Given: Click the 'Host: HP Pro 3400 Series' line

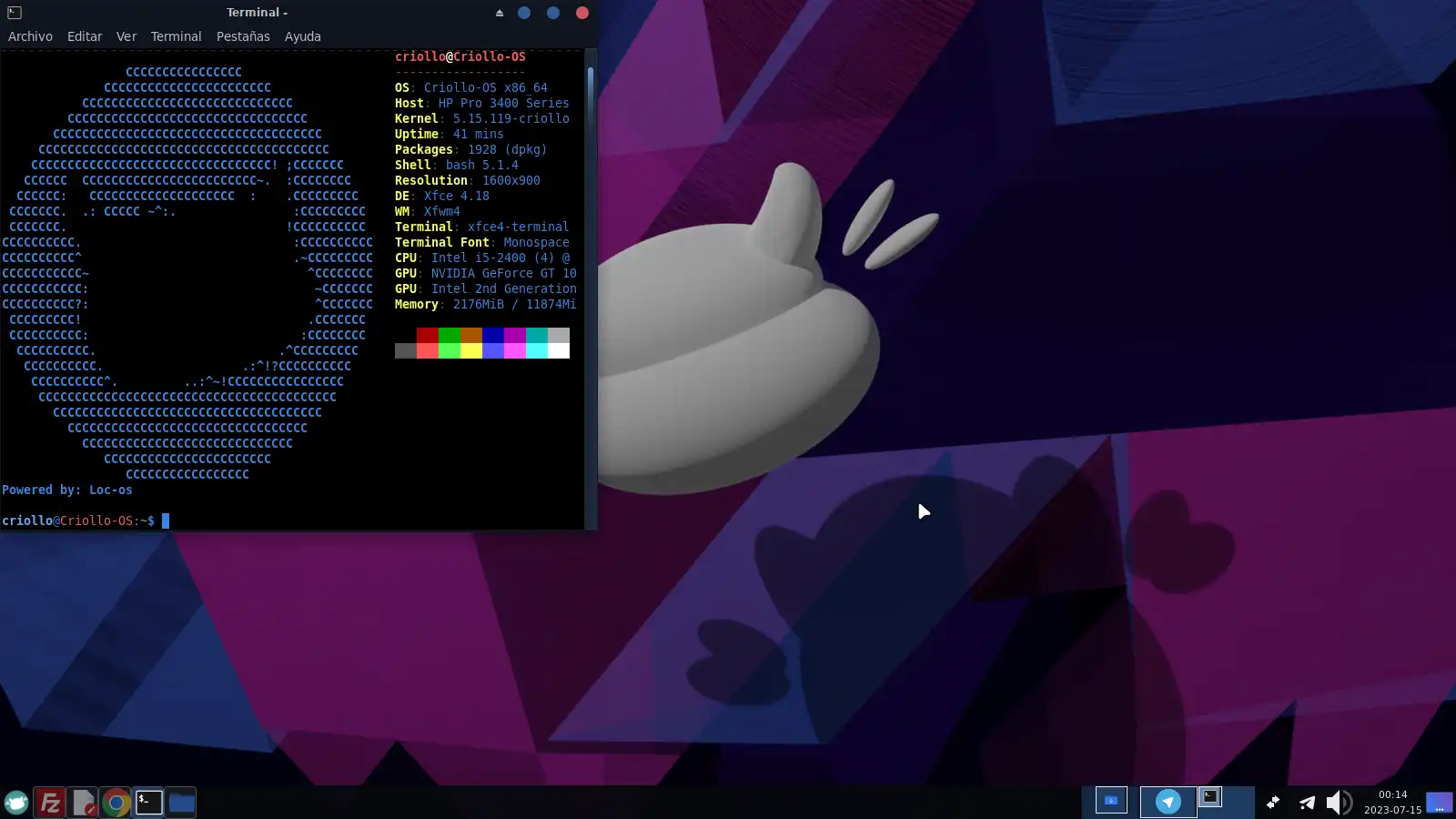Looking at the screenshot, I should tap(482, 103).
